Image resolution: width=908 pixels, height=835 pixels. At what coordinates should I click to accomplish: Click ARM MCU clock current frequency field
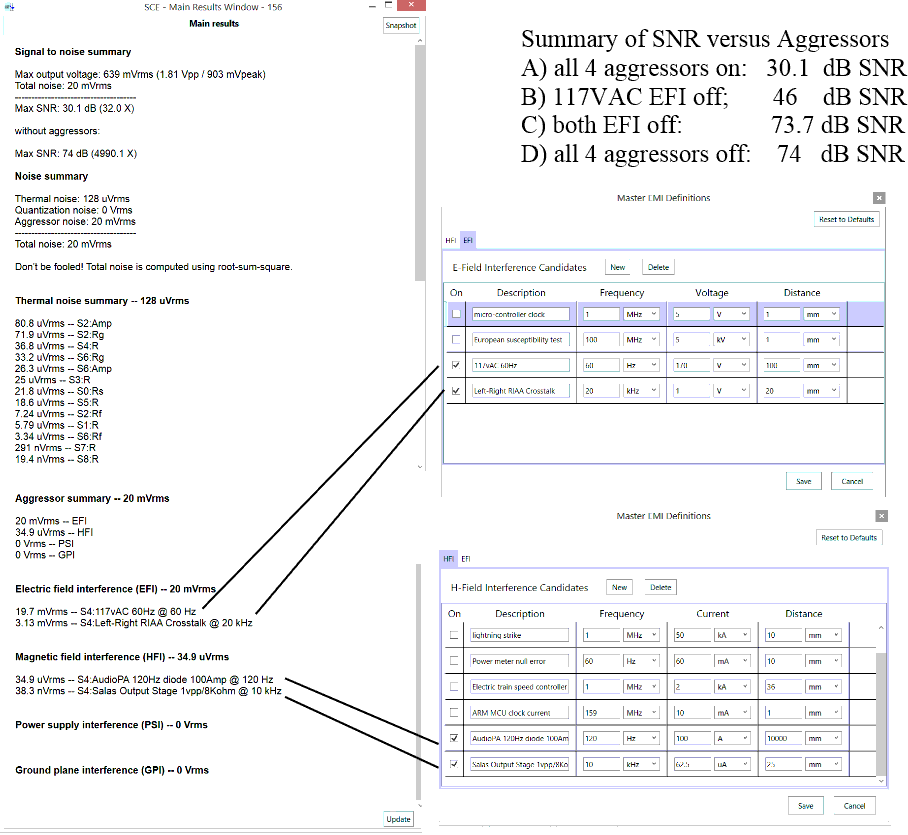(601, 713)
